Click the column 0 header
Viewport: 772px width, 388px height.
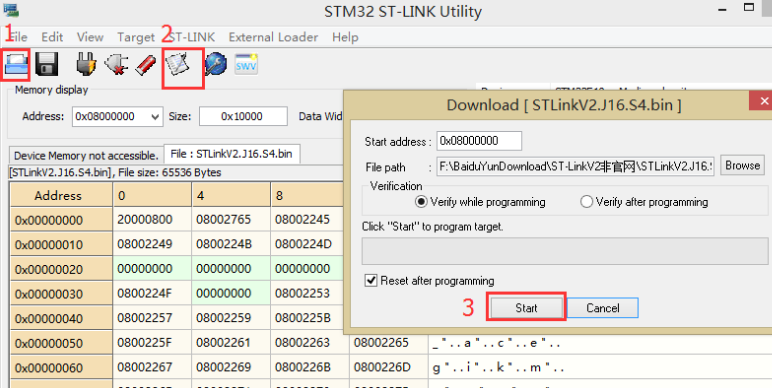pos(152,195)
